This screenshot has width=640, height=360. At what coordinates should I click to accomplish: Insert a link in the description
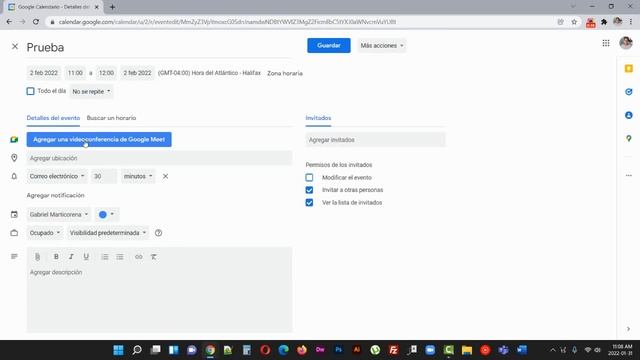(139, 257)
